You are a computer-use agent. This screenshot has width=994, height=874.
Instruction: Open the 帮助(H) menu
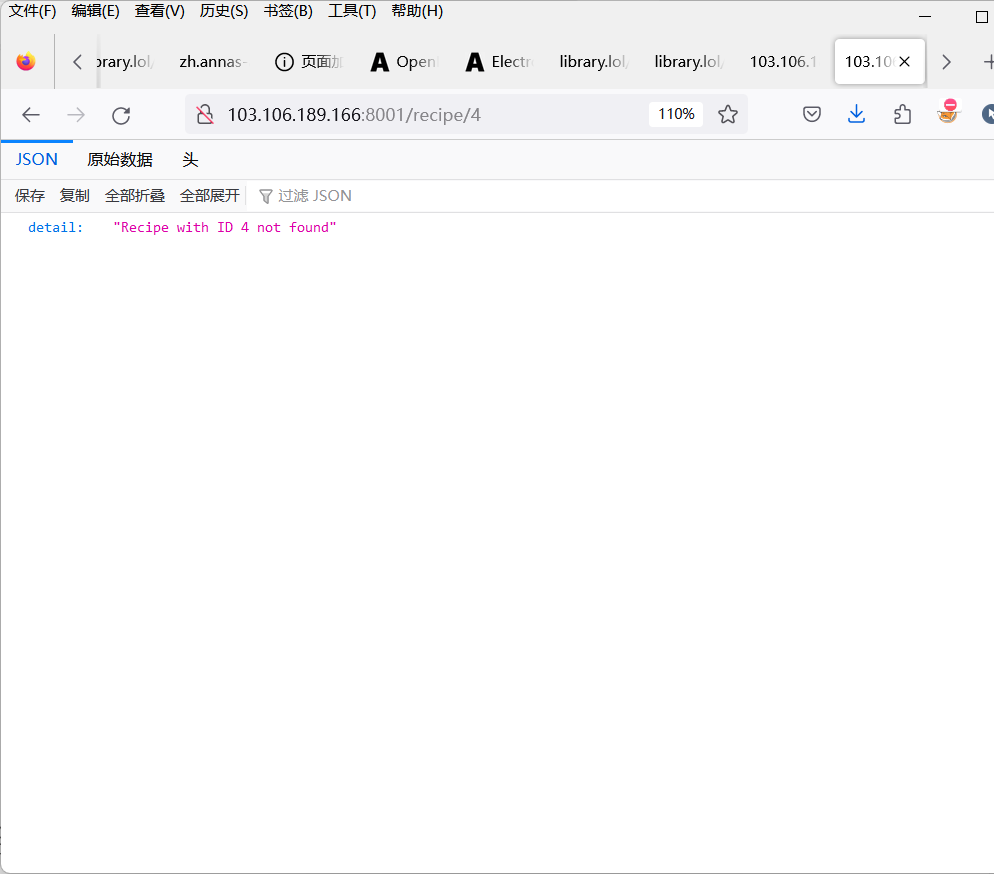(x=417, y=11)
